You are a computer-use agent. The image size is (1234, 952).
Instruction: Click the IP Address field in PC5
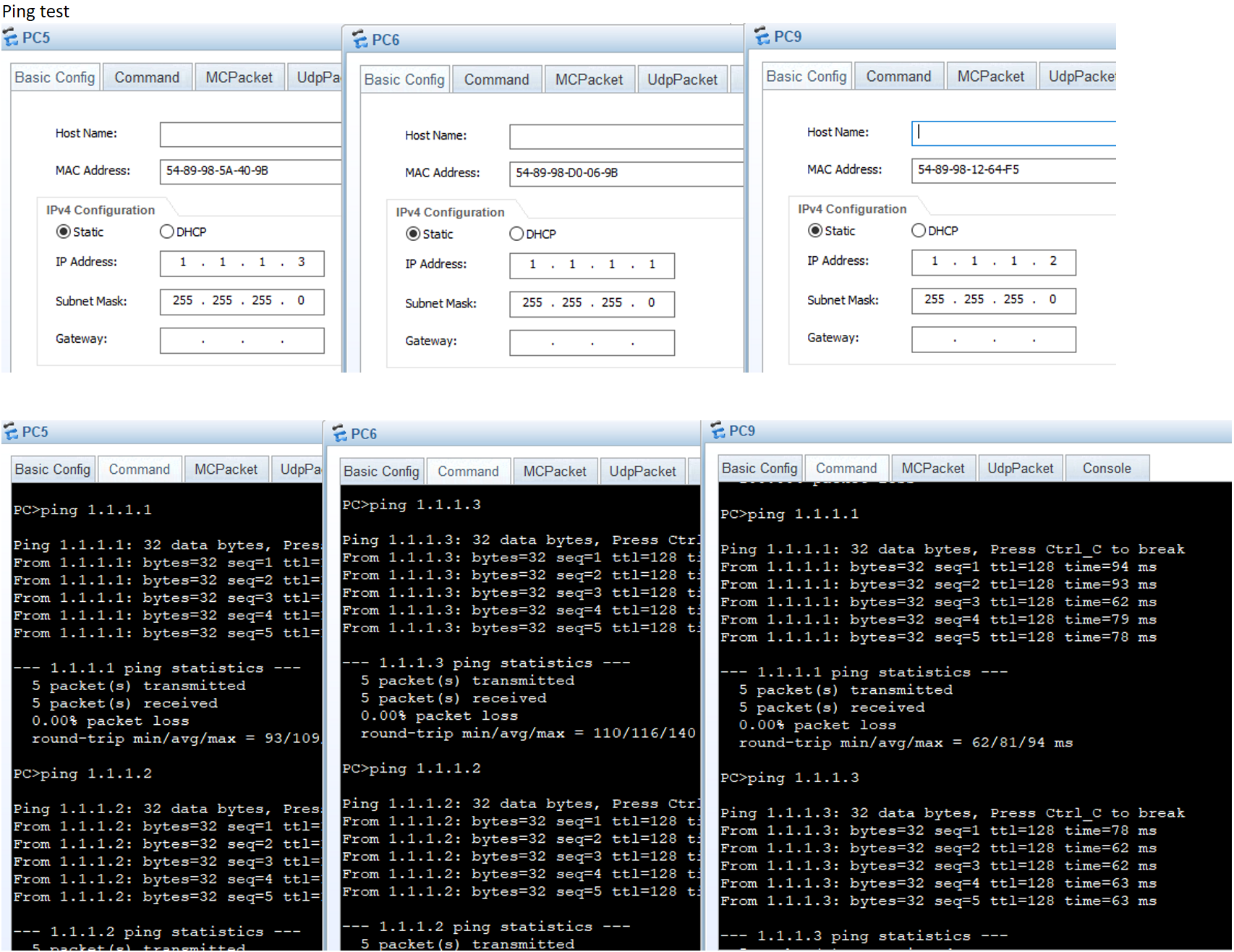click(242, 263)
